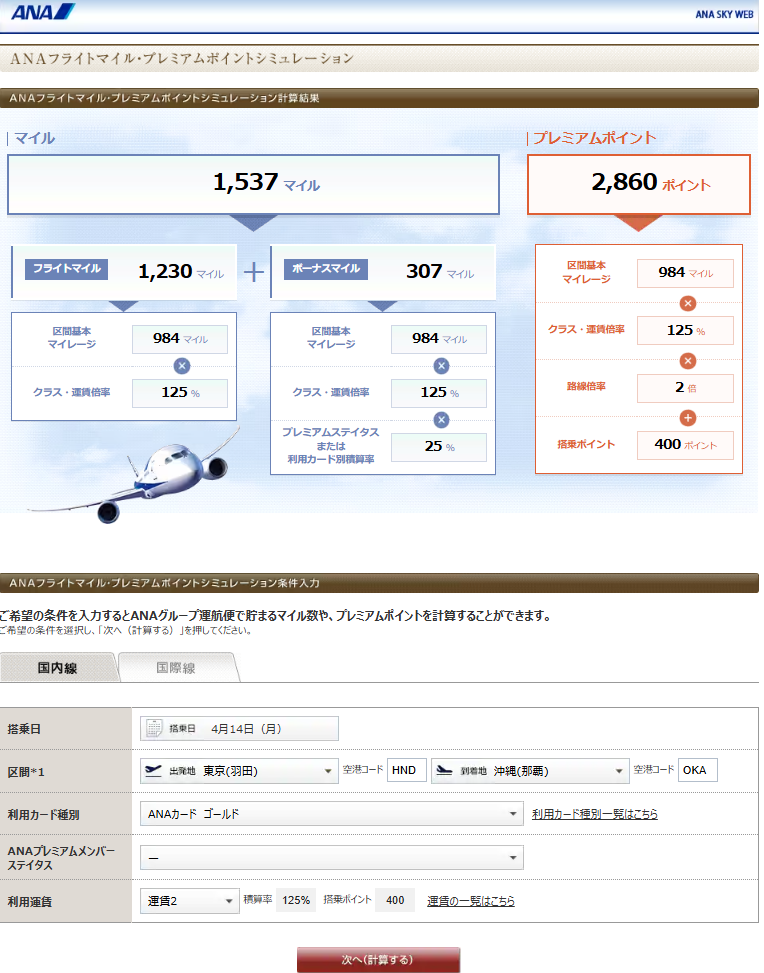
Task: Click the 1,230 flight miles value
Action: coord(181,272)
